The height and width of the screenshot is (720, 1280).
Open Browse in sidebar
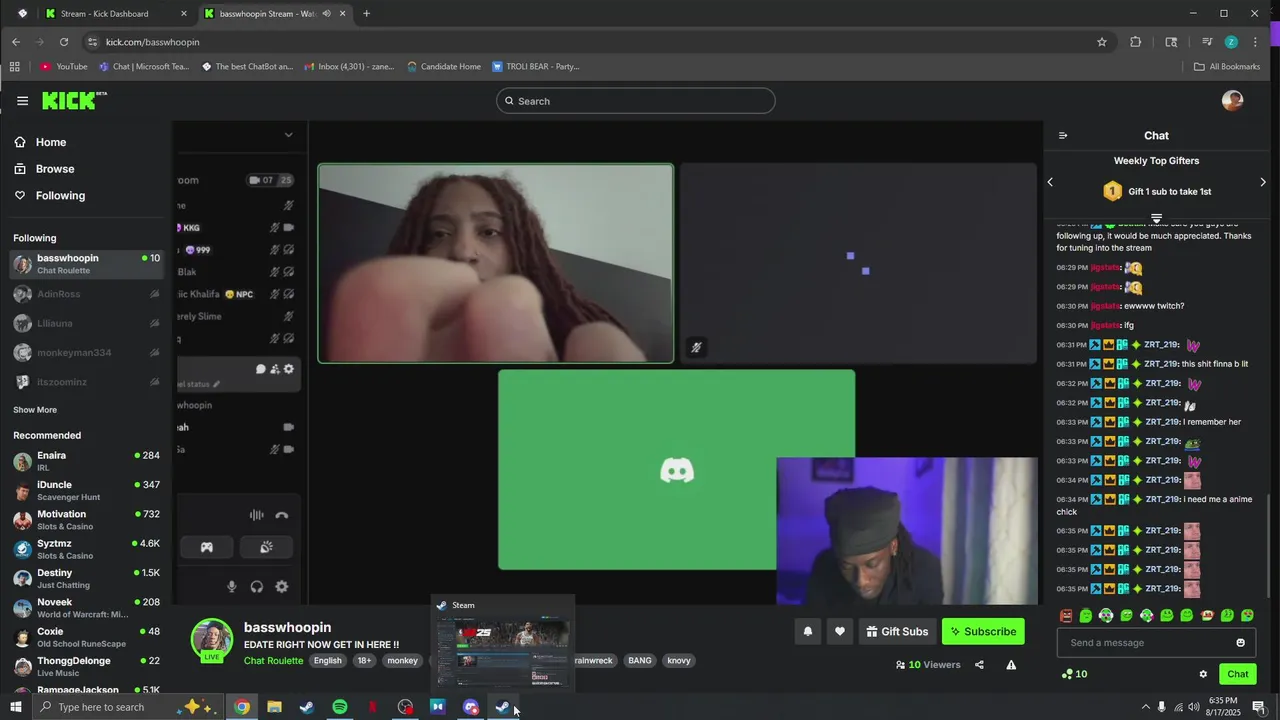[55, 169]
